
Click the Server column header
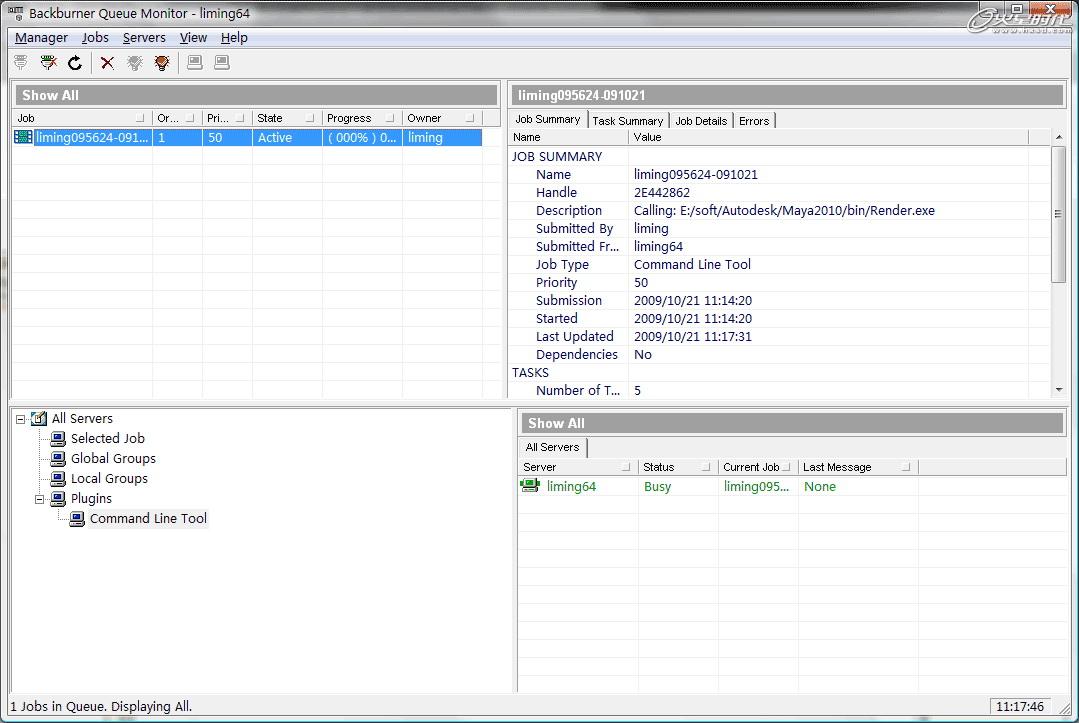[577, 467]
